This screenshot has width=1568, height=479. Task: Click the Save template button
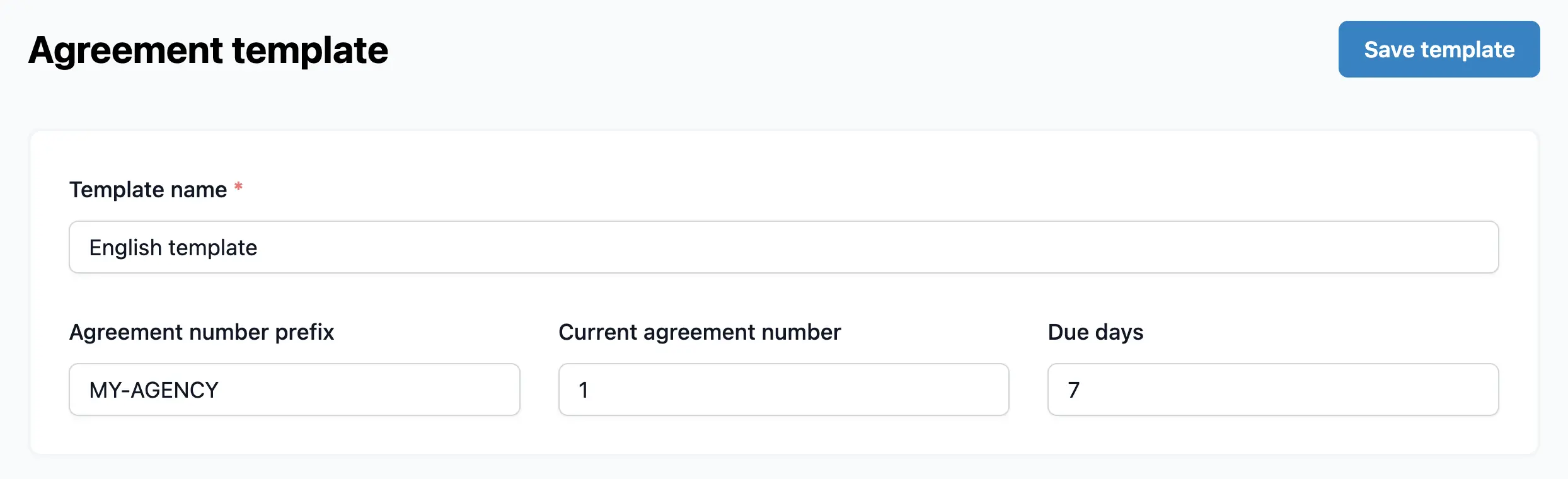(1439, 49)
